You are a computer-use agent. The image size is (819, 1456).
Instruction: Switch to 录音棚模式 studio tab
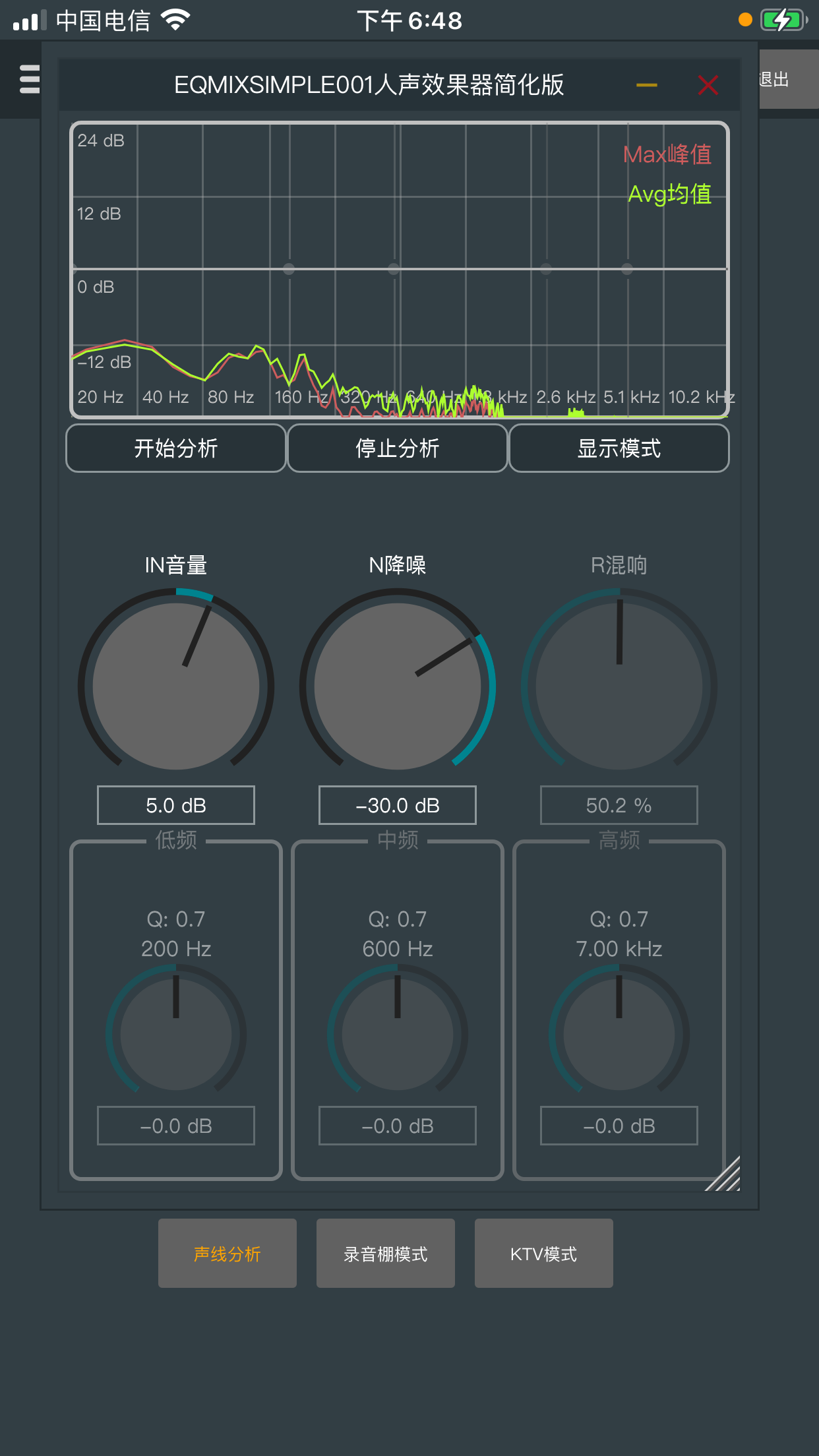[386, 1254]
